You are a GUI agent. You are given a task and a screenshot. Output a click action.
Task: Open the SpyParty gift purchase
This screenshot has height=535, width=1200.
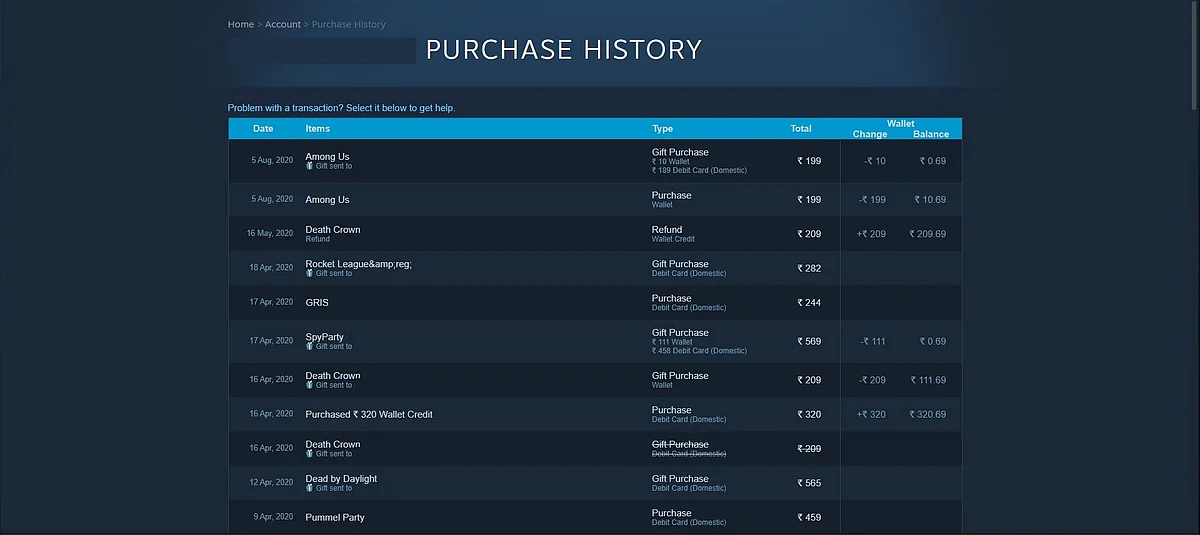[x=595, y=341]
